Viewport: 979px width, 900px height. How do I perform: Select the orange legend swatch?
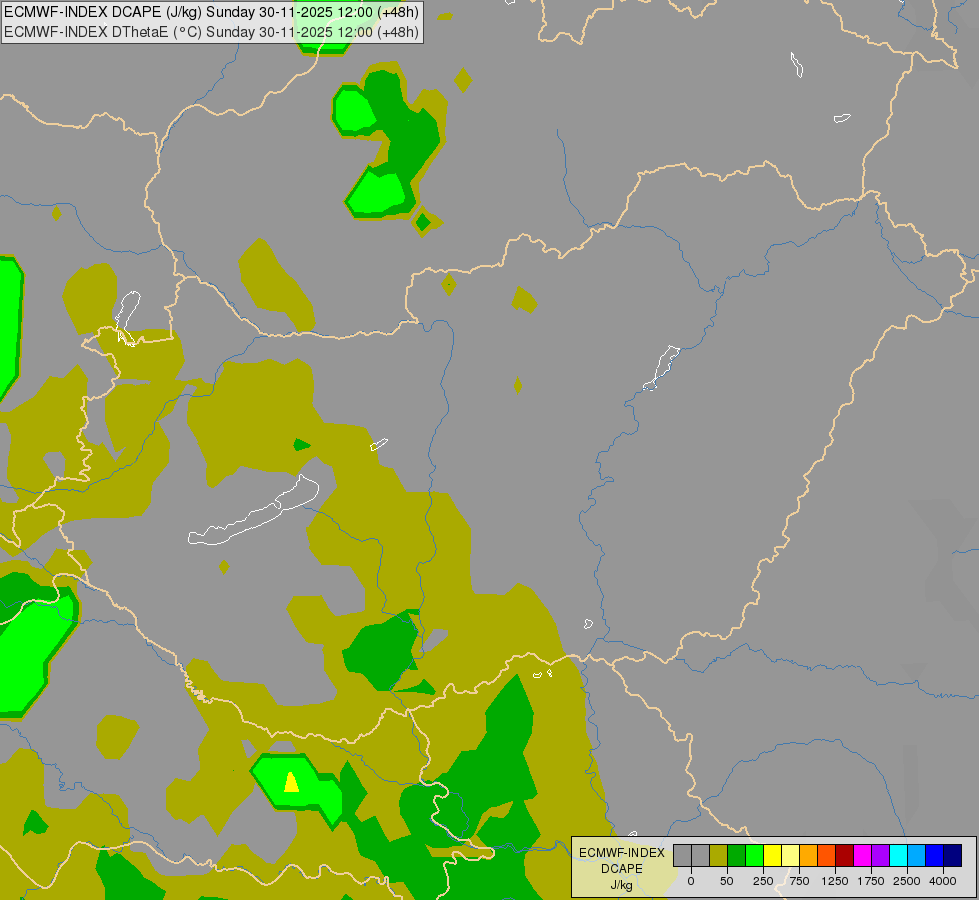809,855
